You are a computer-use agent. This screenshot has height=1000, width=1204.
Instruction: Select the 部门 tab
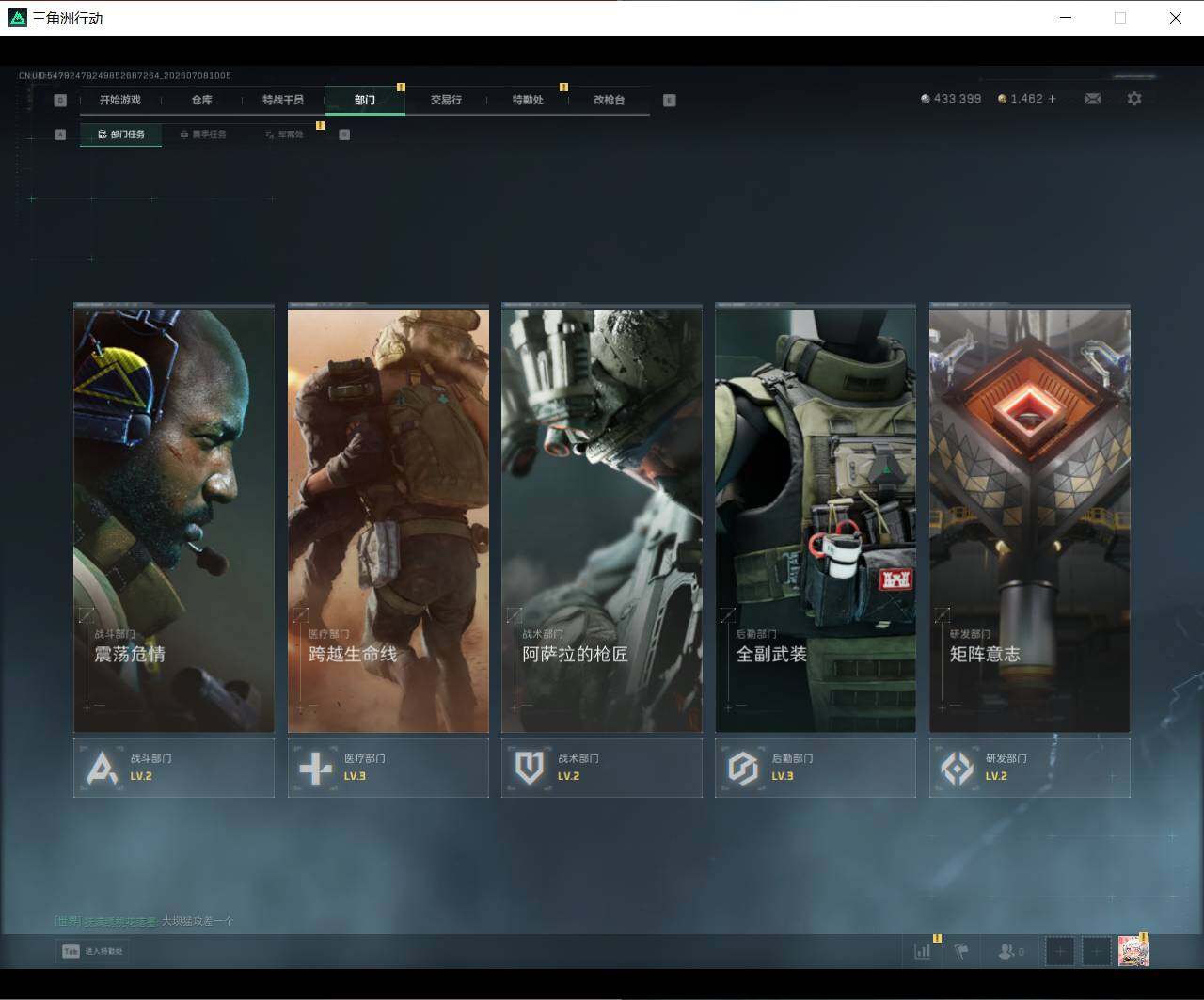point(365,100)
